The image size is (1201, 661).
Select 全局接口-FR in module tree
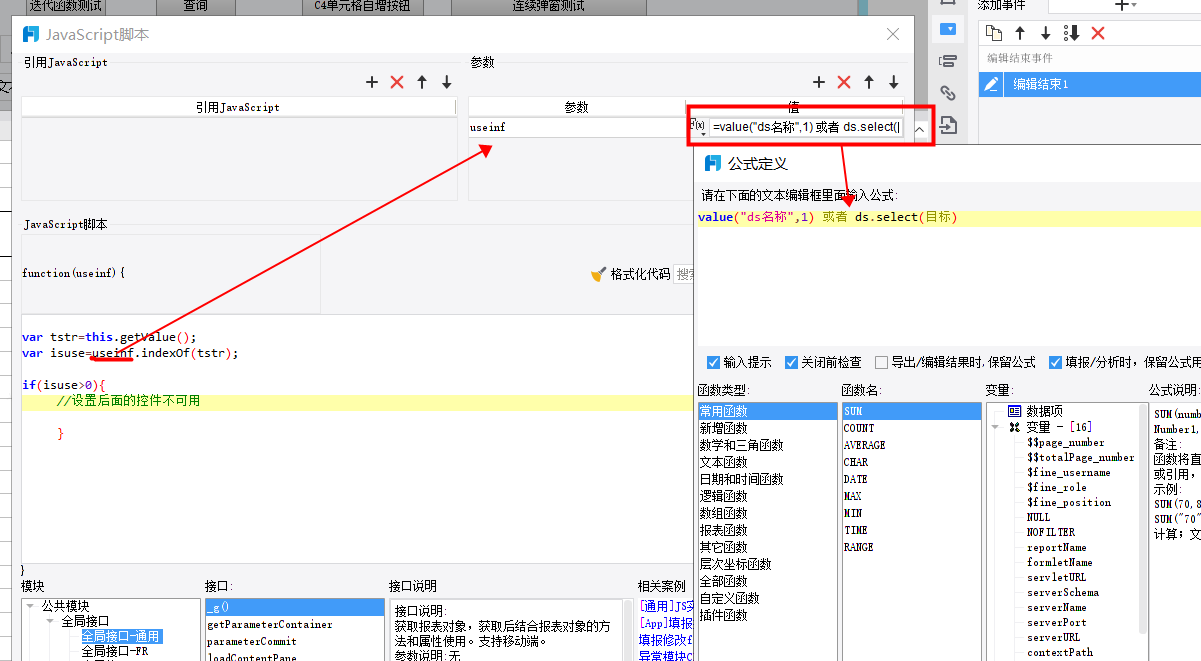115,651
